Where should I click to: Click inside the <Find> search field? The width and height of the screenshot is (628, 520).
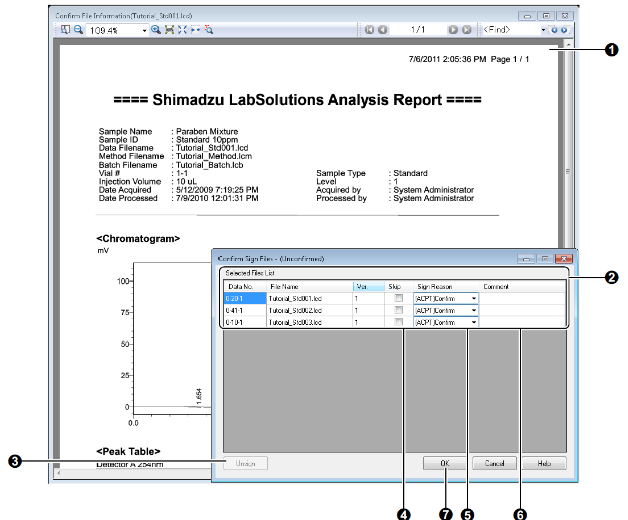(x=511, y=30)
